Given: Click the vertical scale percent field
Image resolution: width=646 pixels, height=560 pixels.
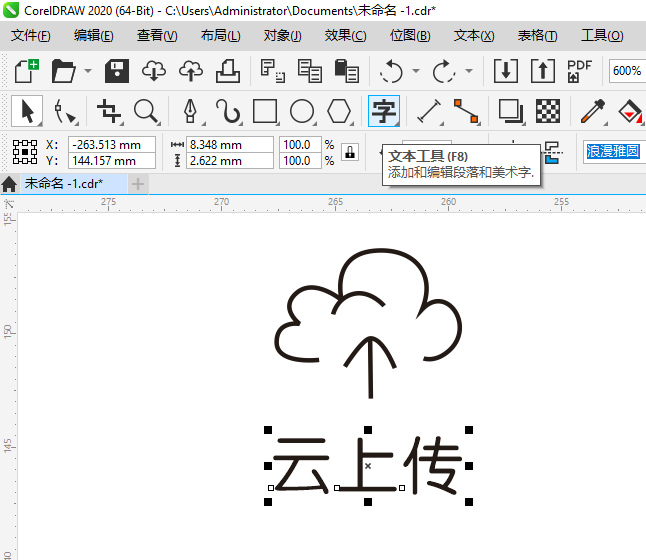Looking at the screenshot, I should 300,161.
